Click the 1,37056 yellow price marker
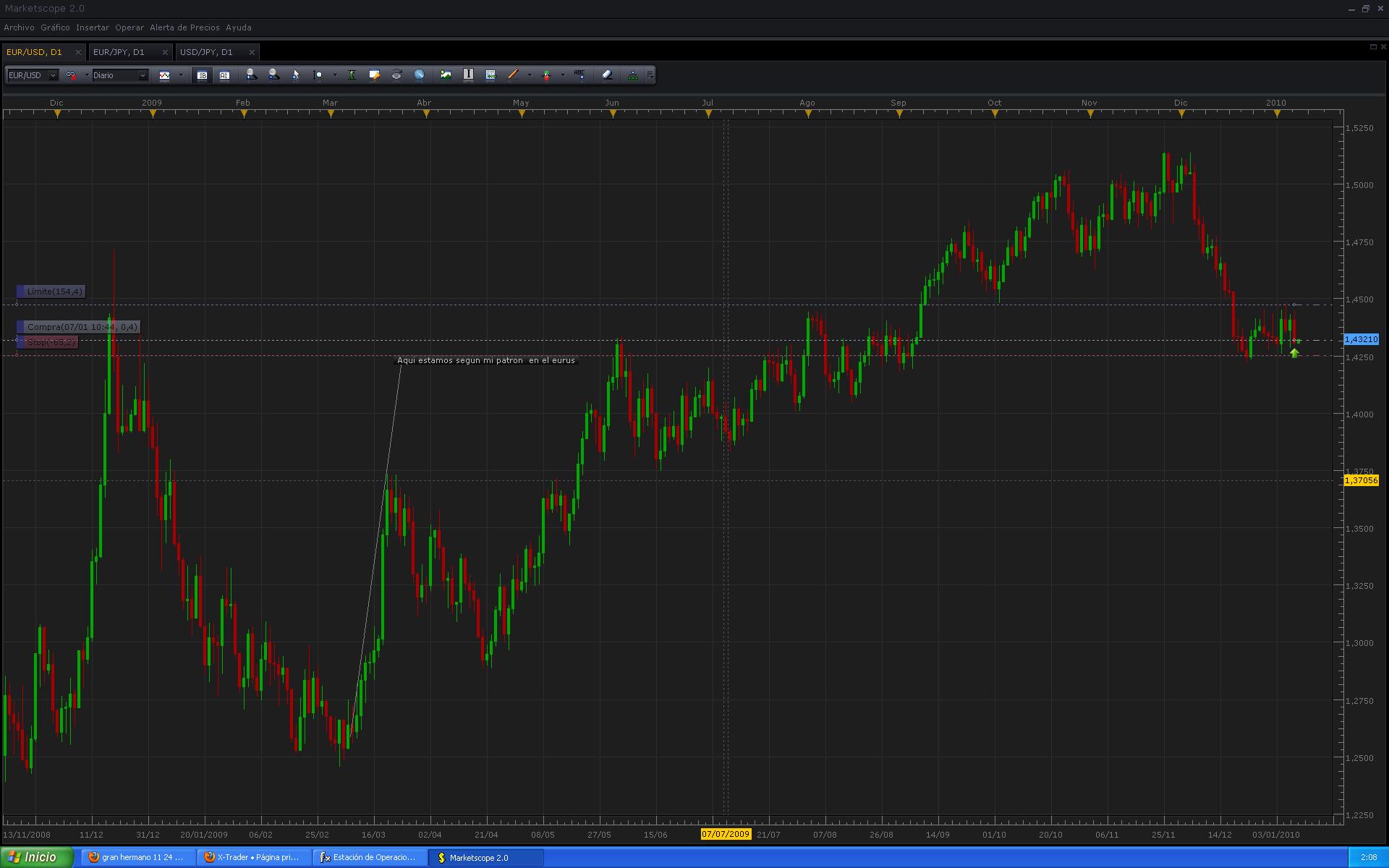Image resolution: width=1389 pixels, height=868 pixels. 1361,480
